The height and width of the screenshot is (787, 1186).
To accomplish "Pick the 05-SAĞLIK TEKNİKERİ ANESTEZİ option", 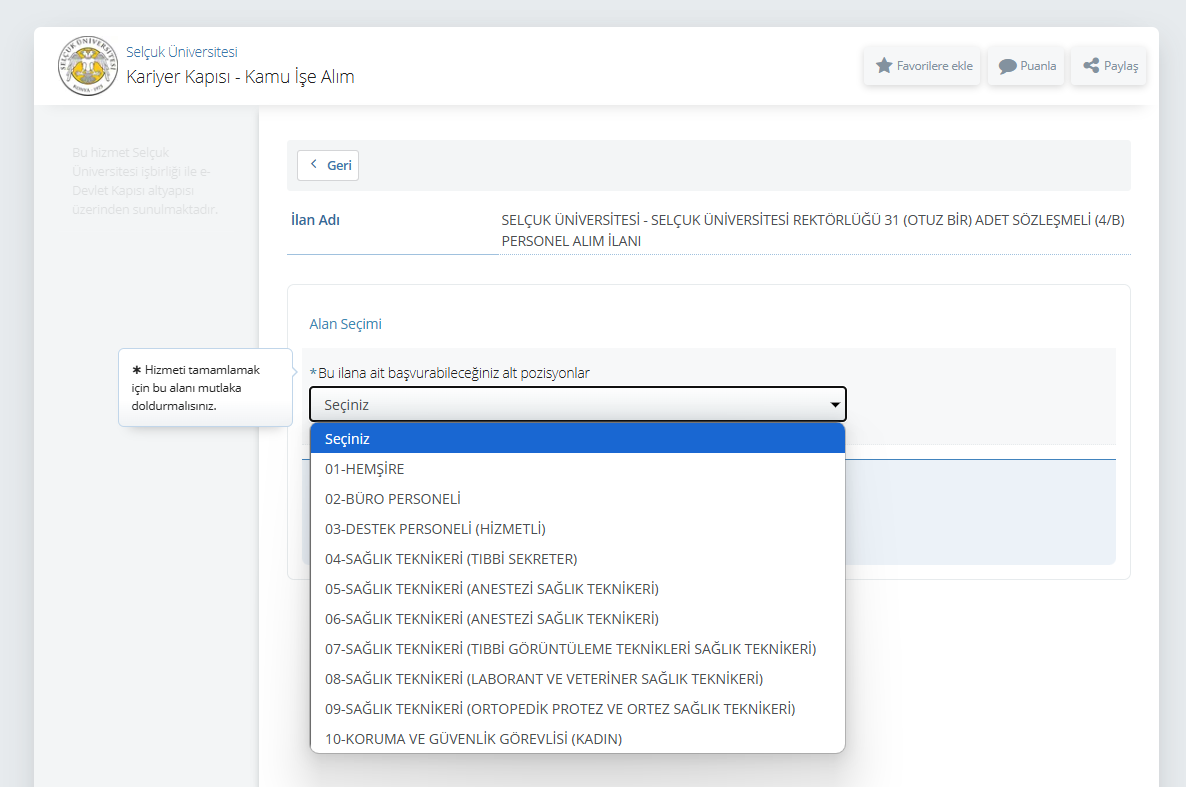I will [578, 589].
